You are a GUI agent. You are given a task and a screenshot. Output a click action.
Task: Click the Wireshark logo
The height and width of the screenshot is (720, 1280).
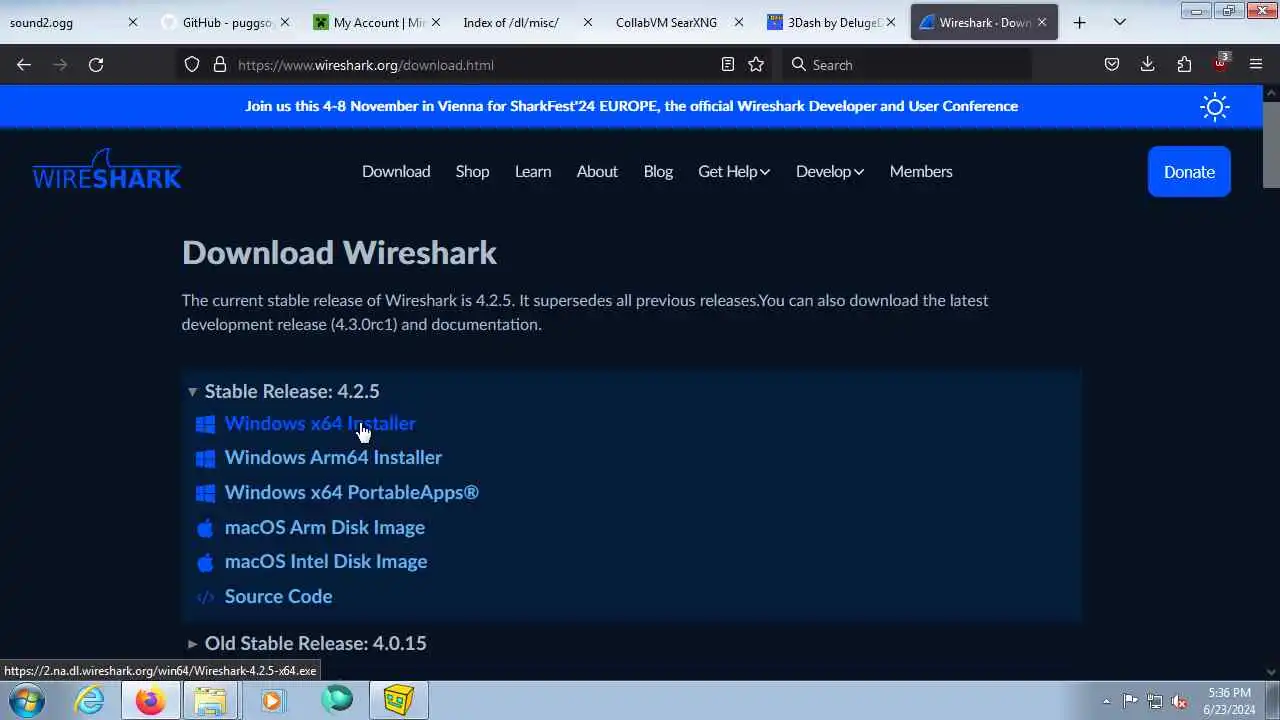click(x=107, y=170)
